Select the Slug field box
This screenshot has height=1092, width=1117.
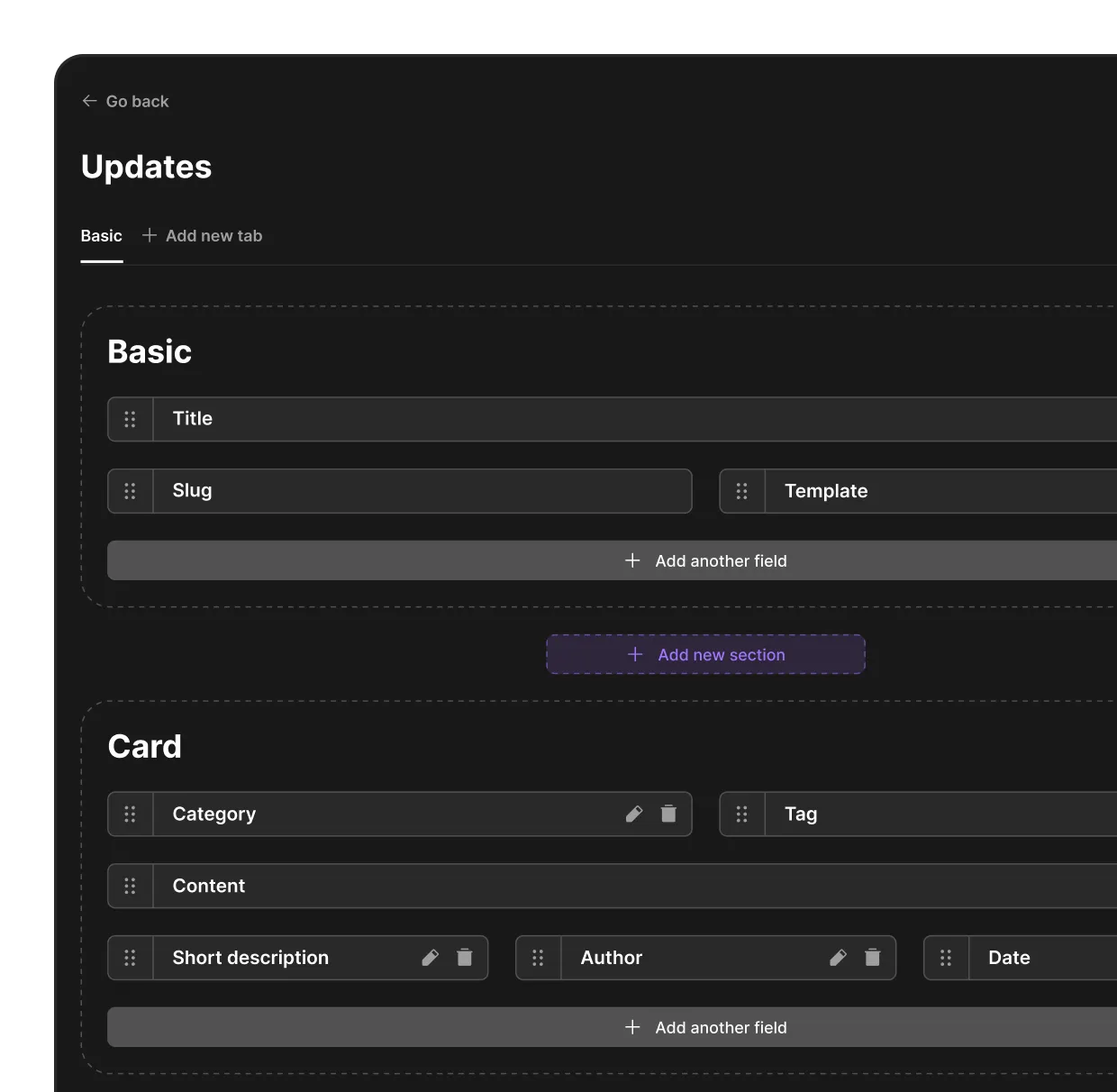[x=400, y=491]
